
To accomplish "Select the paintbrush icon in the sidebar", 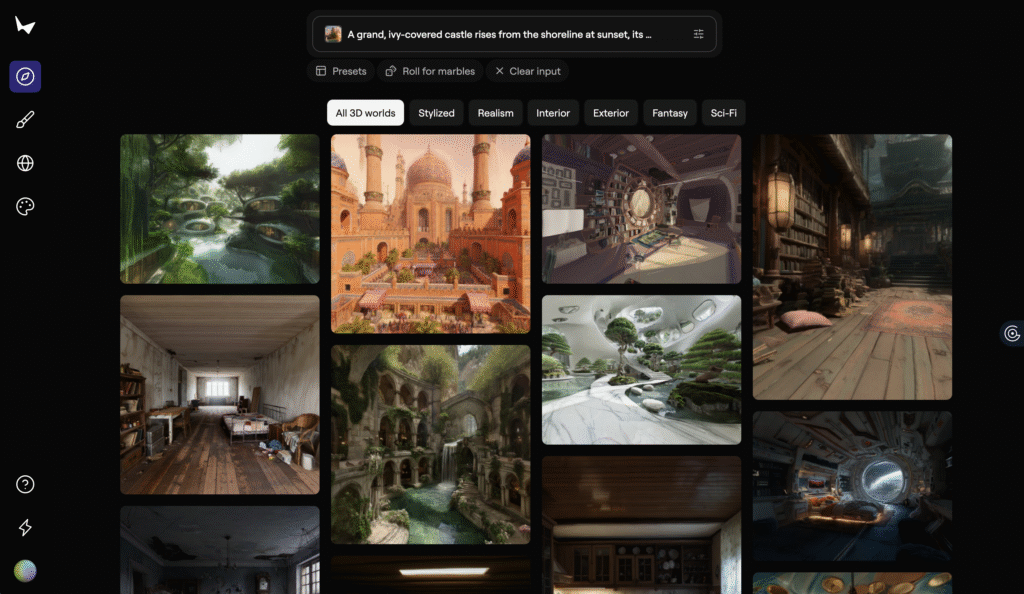I will point(25,120).
